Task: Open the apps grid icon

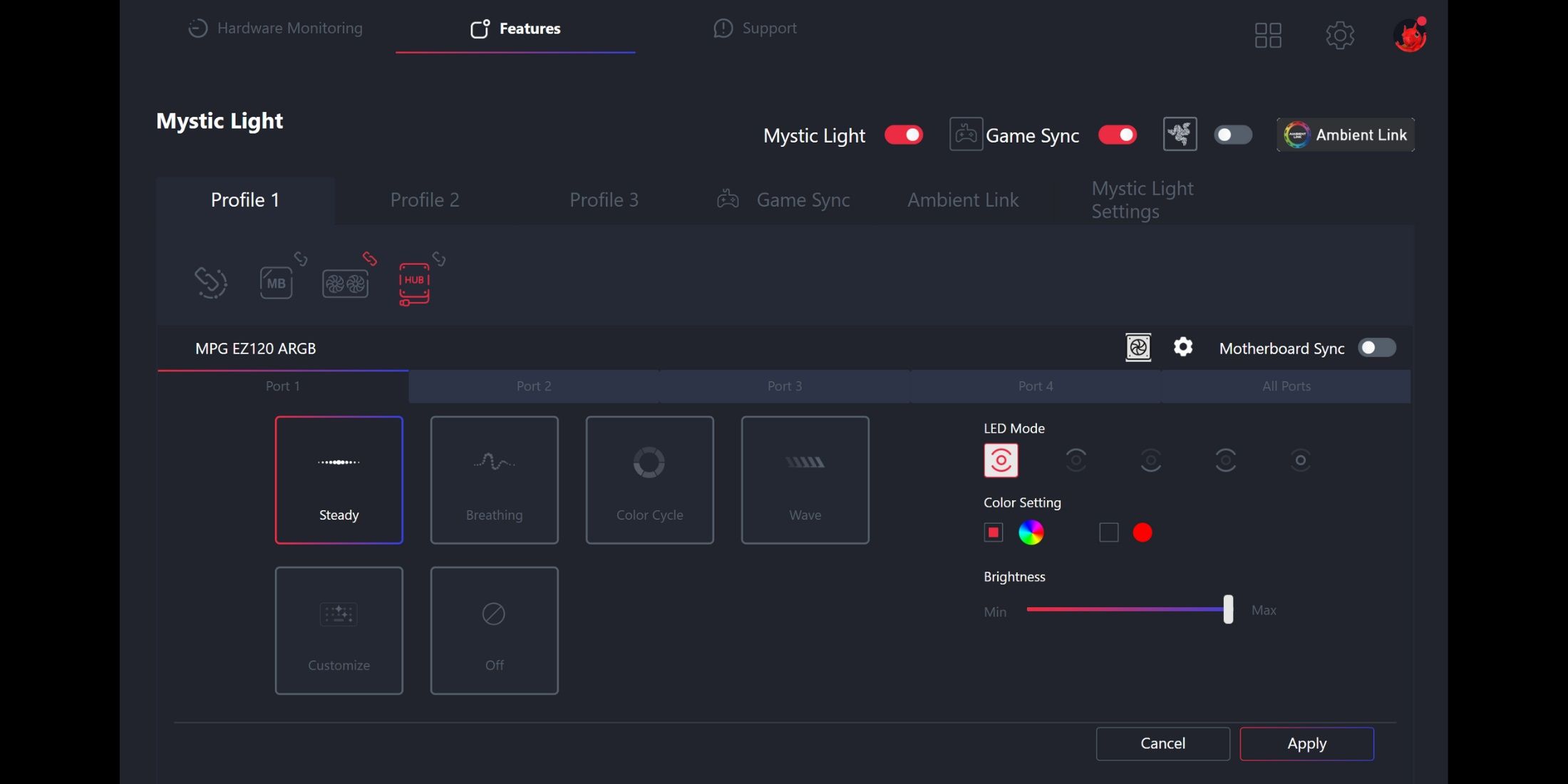Action: 1268,34
